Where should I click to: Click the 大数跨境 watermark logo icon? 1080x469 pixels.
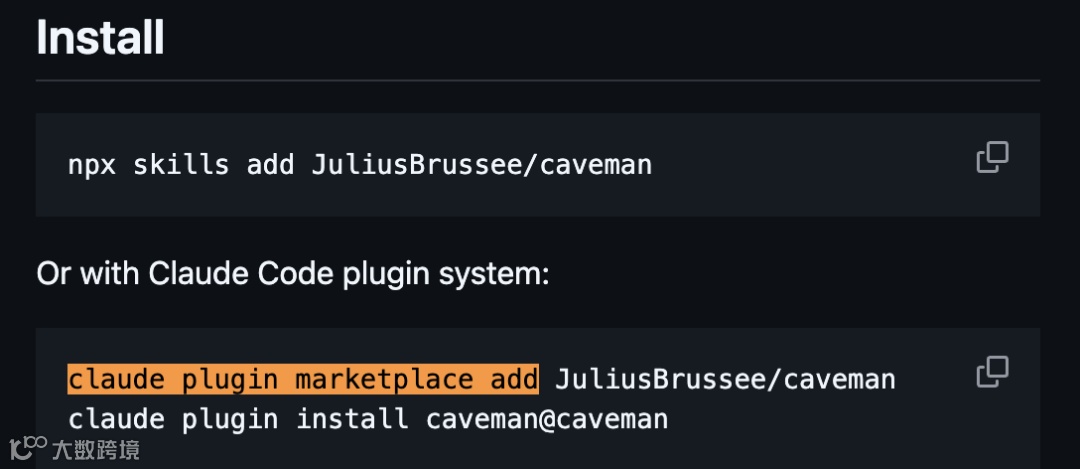(28, 448)
